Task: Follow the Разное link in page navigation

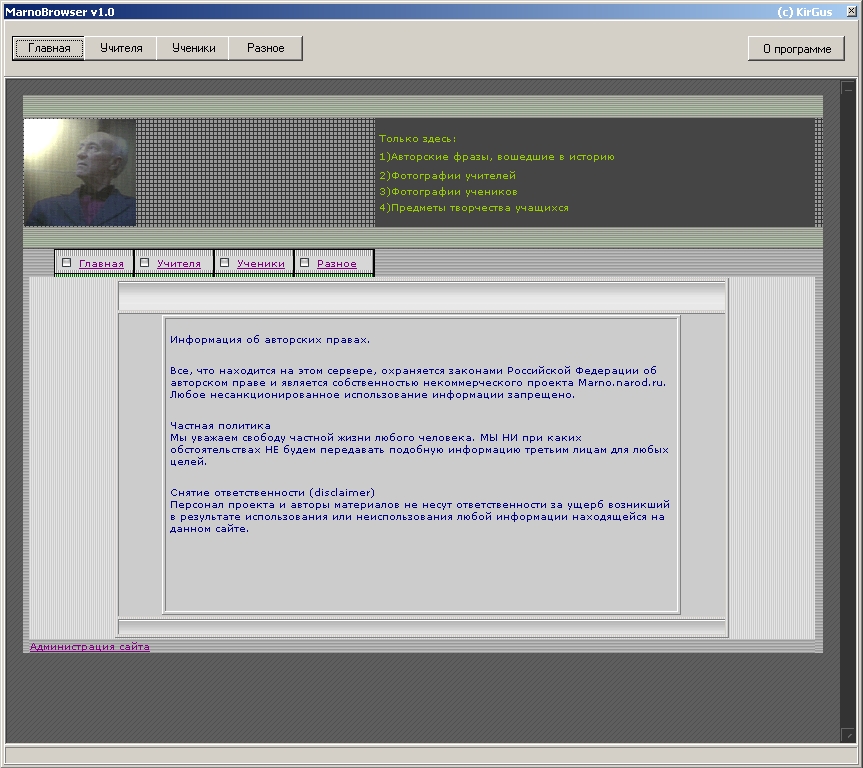Action: coord(337,264)
